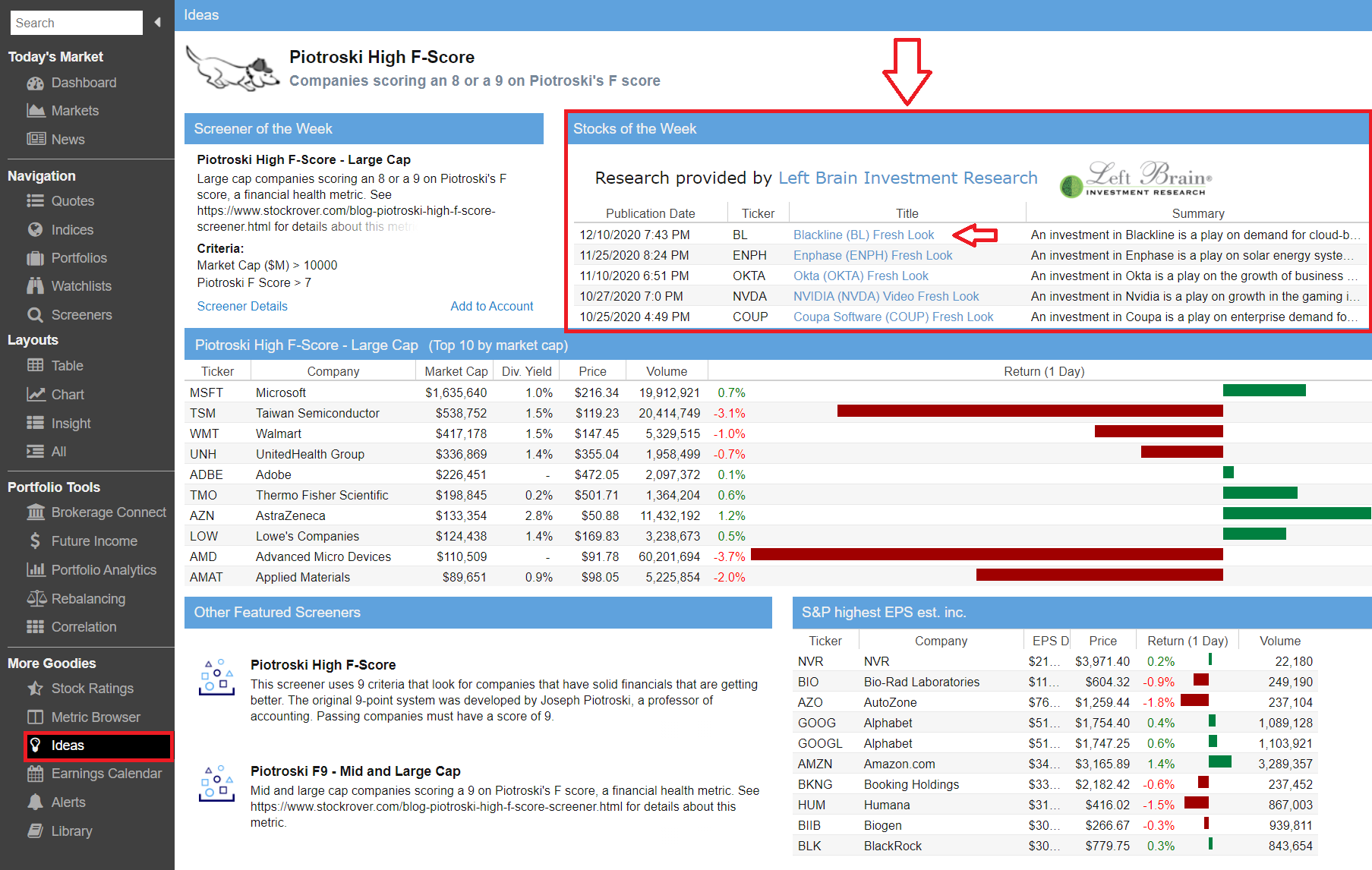Image resolution: width=1372 pixels, height=870 pixels.
Task: Open Correlation grid icon
Action: point(35,627)
